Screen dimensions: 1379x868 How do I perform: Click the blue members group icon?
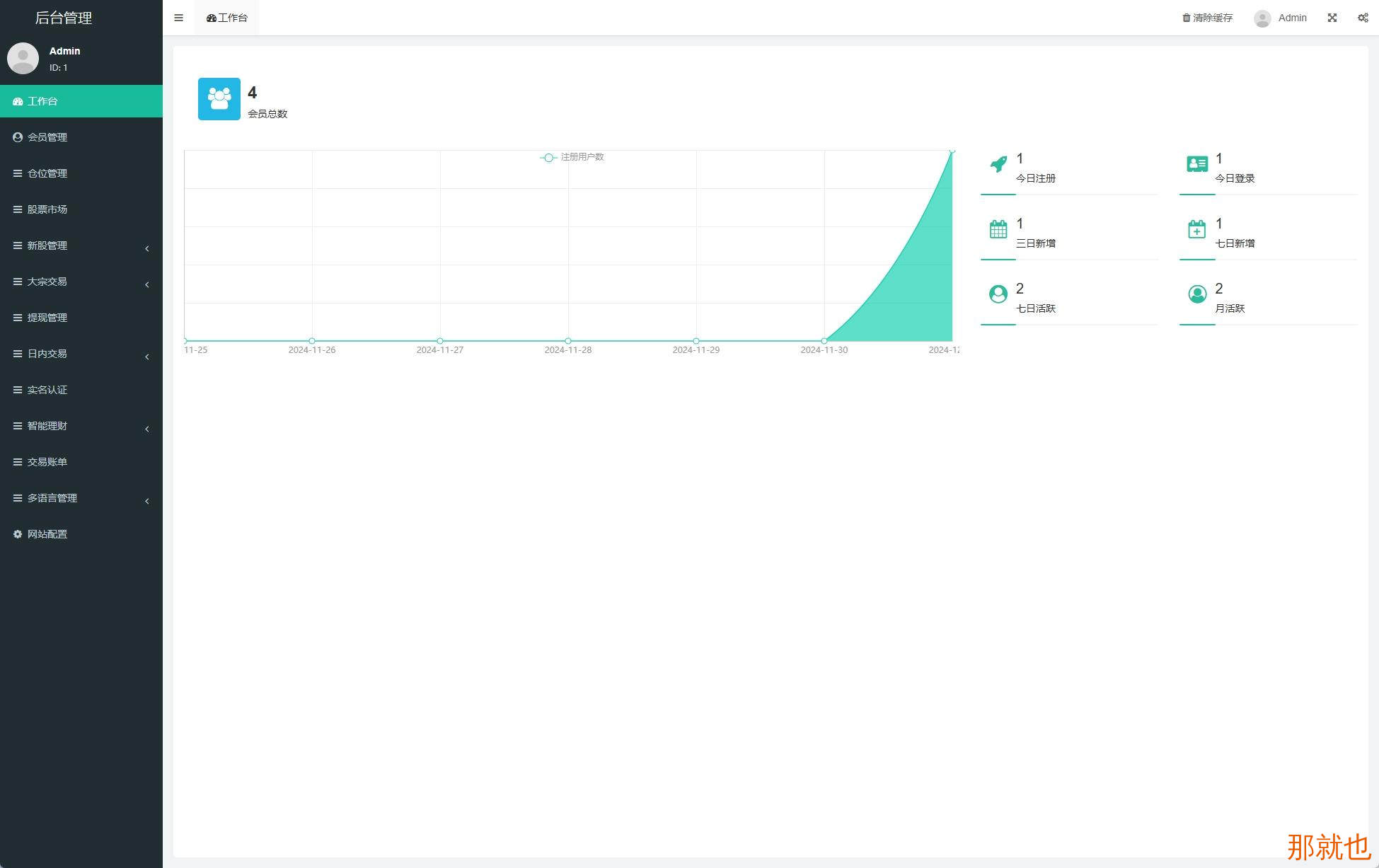[219, 99]
